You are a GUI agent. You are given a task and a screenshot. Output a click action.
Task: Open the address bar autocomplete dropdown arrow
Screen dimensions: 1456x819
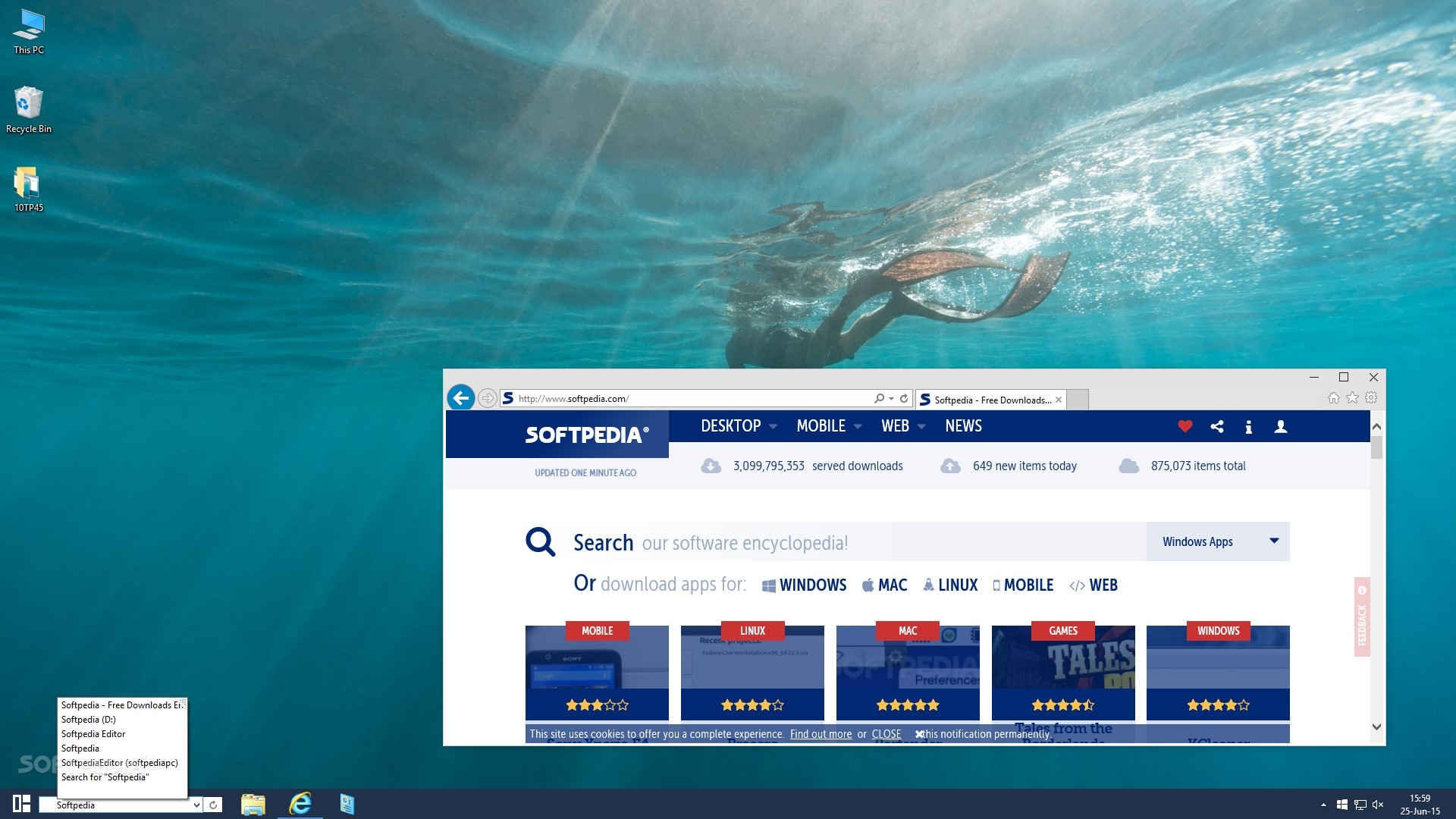[892, 398]
